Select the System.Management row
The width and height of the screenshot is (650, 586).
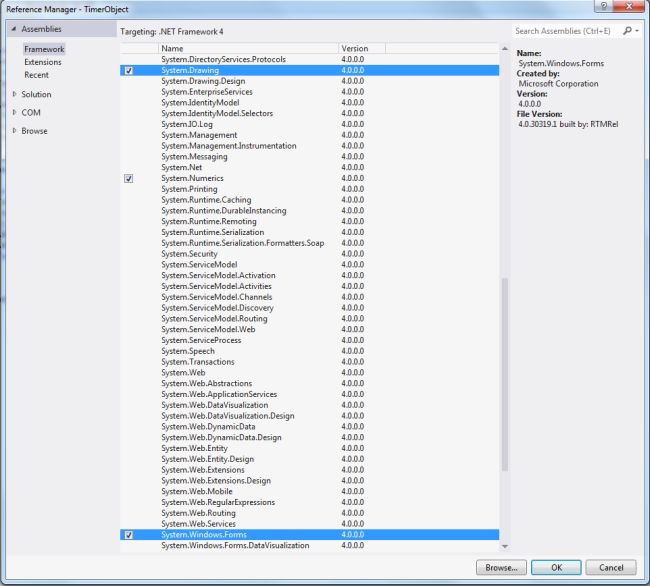310,135
